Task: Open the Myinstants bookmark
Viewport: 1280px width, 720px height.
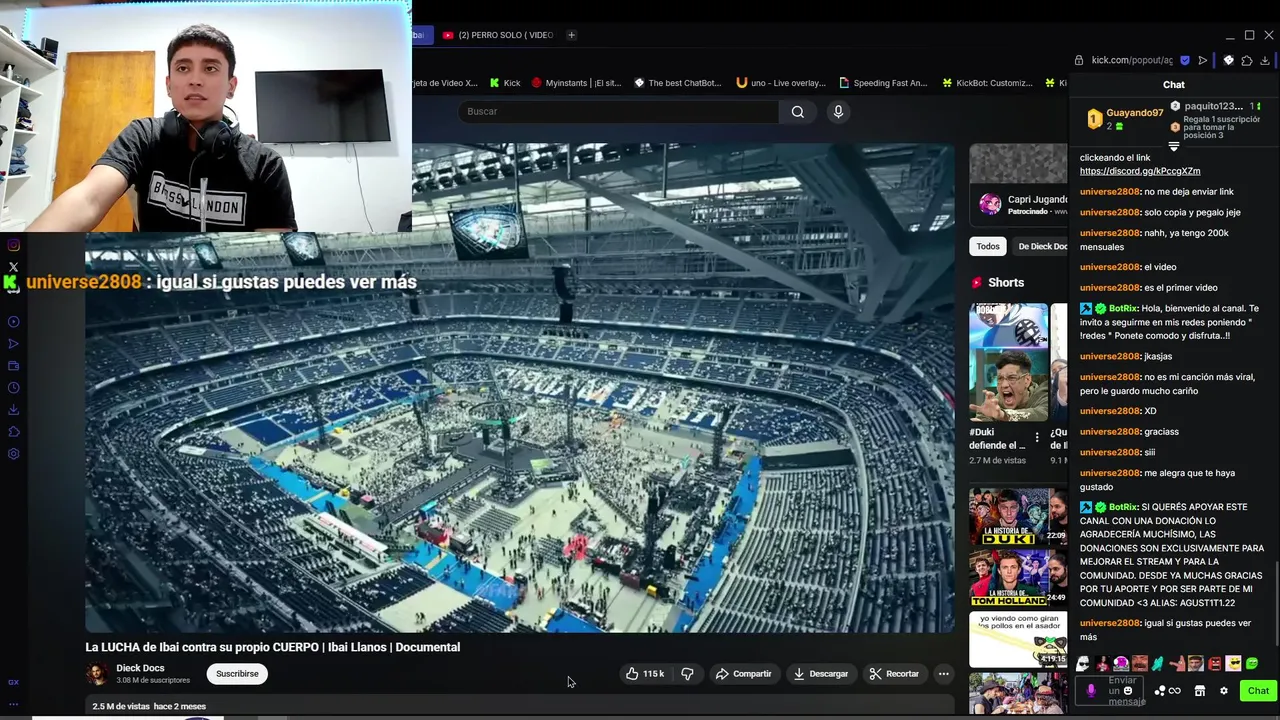Action: coord(577,83)
